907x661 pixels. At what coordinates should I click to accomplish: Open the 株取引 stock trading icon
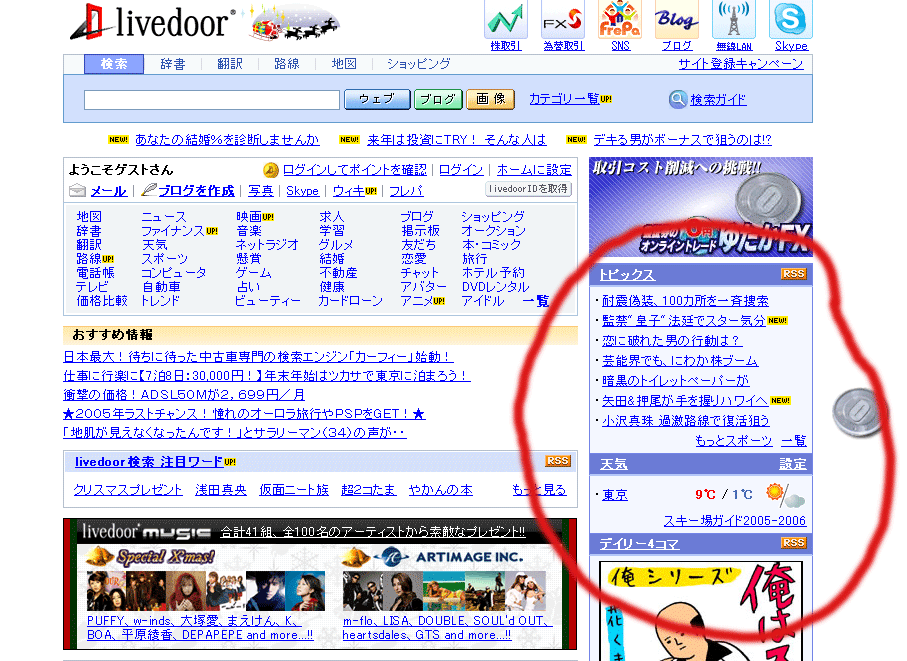click(506, 20)
